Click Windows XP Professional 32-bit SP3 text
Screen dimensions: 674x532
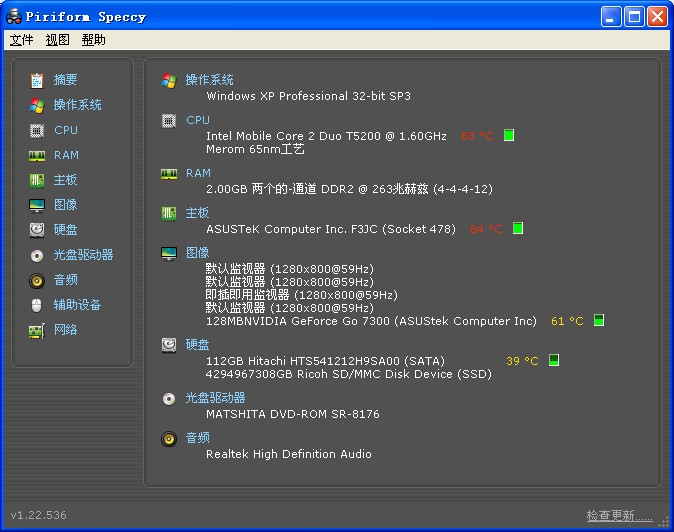tap(308, 96)
